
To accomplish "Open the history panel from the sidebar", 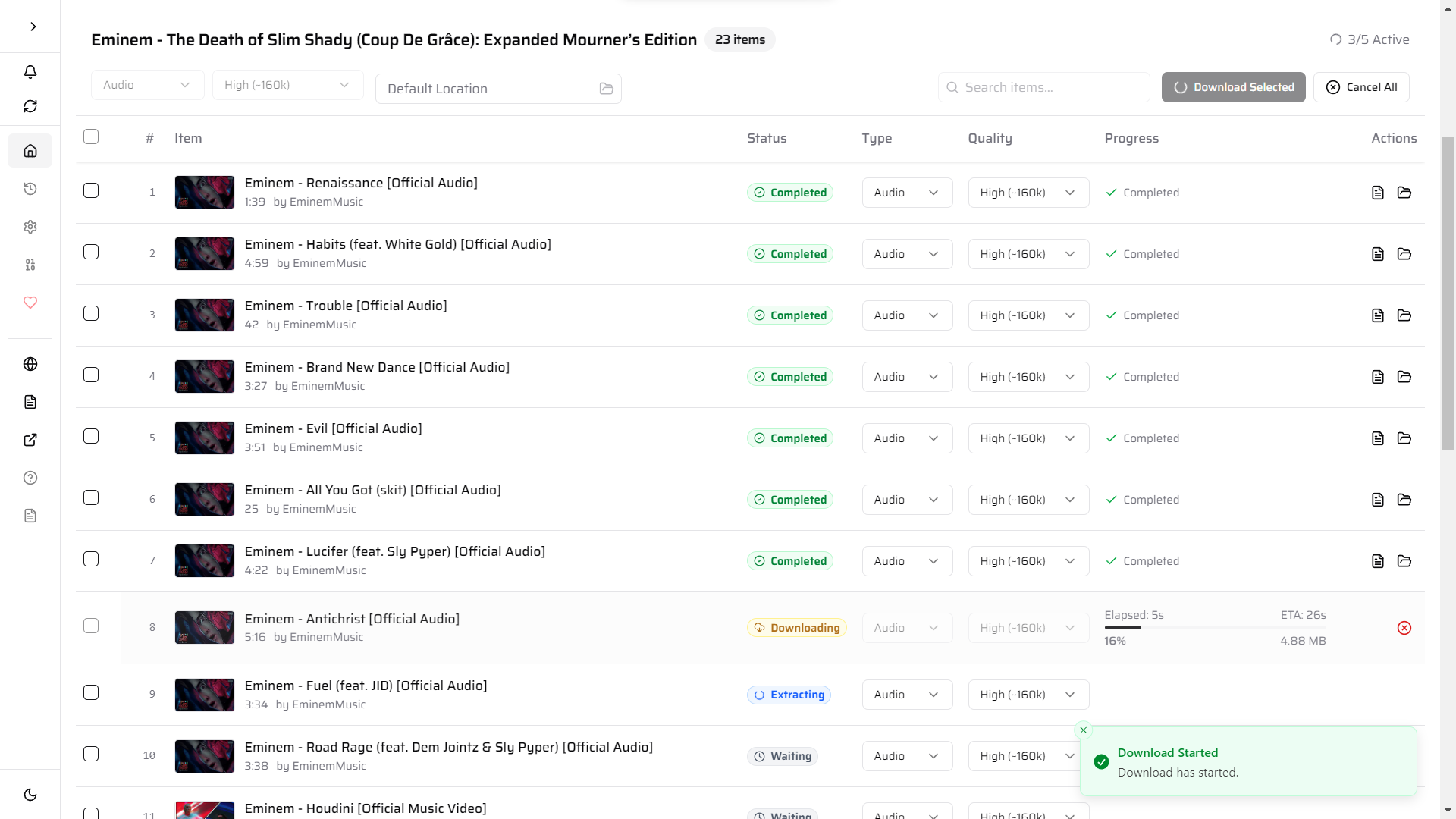I will click(x=30, y=189).
